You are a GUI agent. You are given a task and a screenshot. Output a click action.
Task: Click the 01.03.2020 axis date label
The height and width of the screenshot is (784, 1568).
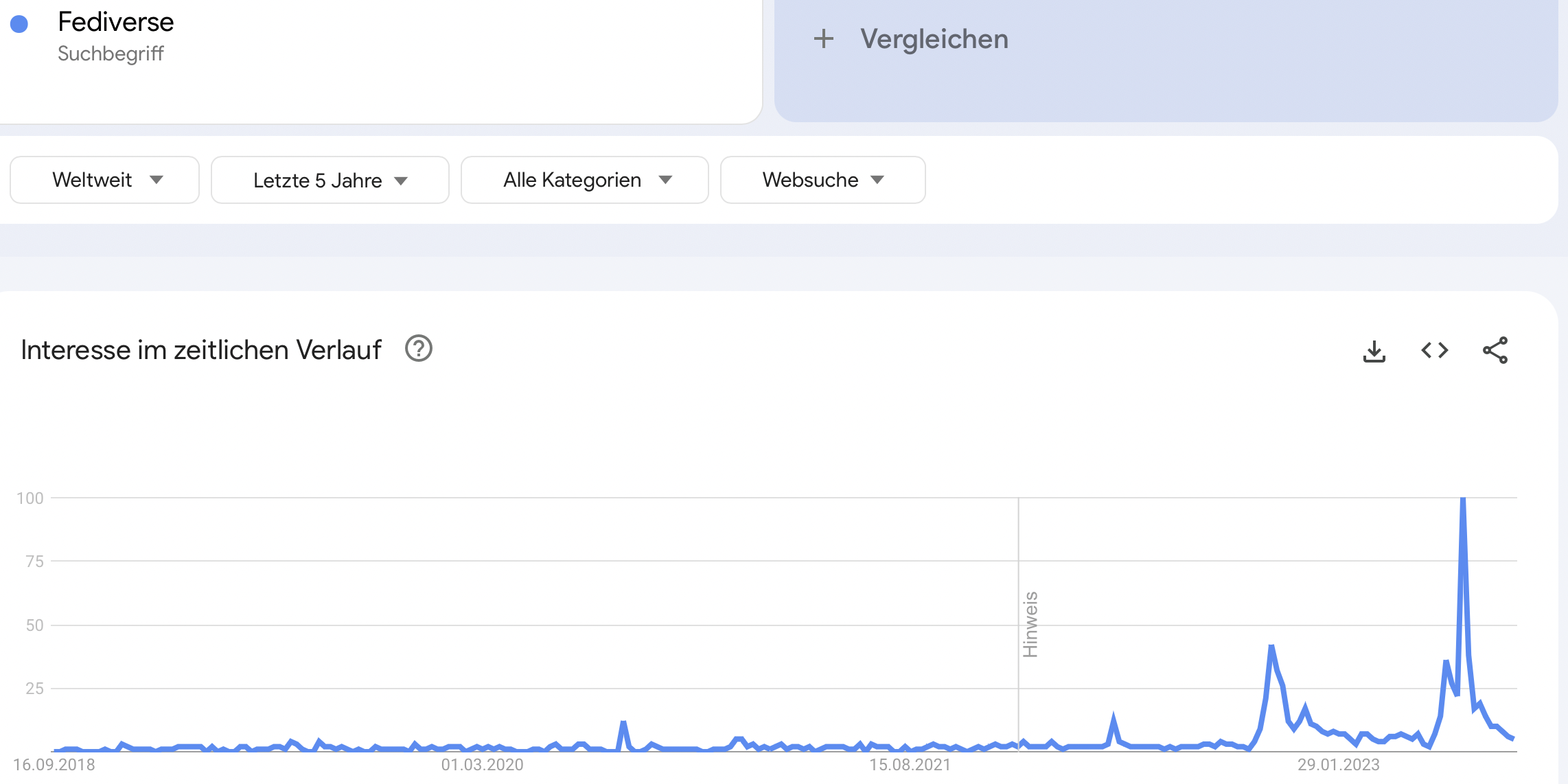coord(482,765)
